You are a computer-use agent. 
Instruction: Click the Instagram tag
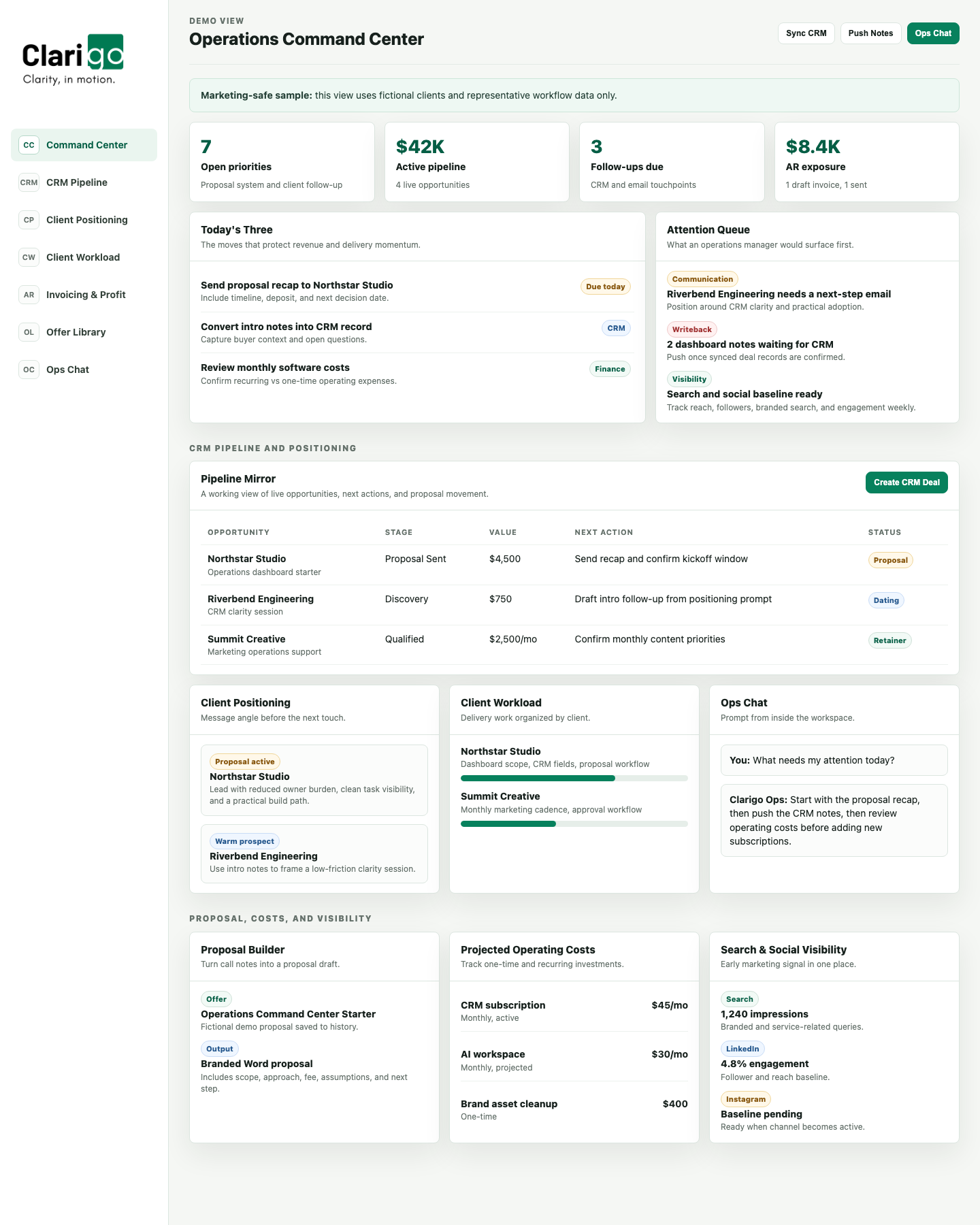tap(746, 1099)
